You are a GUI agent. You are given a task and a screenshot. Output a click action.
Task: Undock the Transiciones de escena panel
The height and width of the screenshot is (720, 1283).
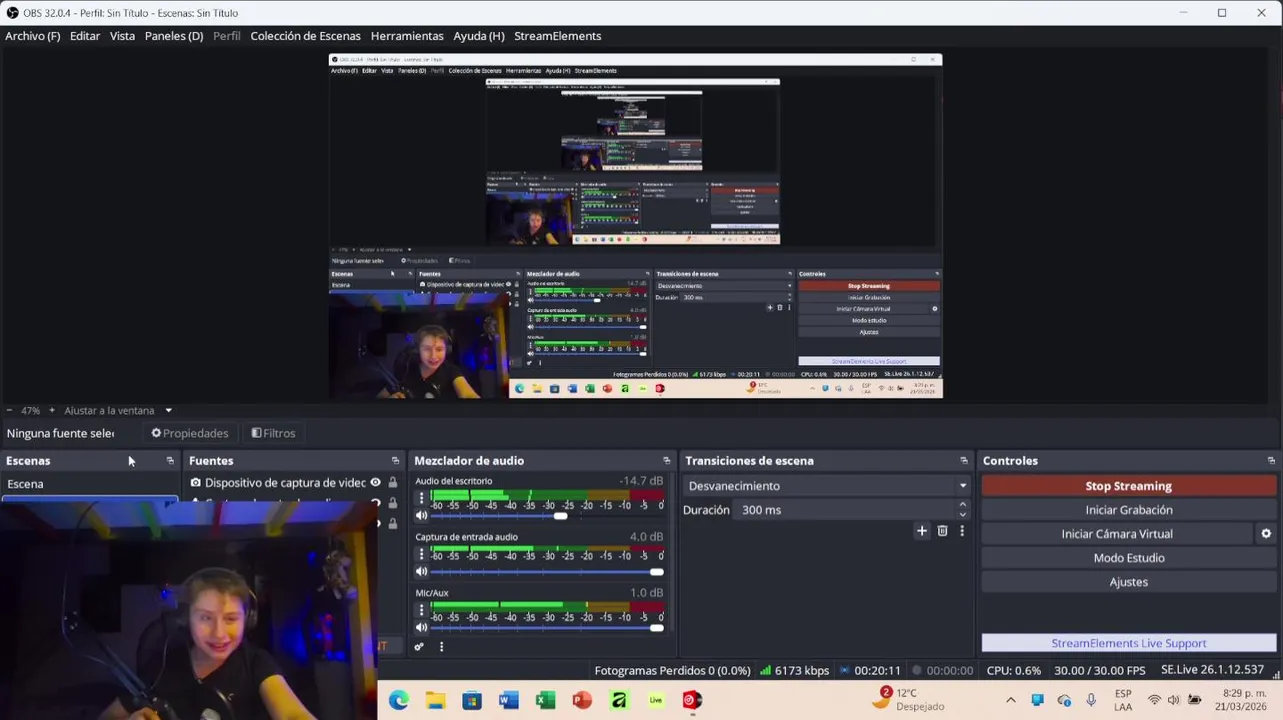pyautogui.click(x=964, y=461)
